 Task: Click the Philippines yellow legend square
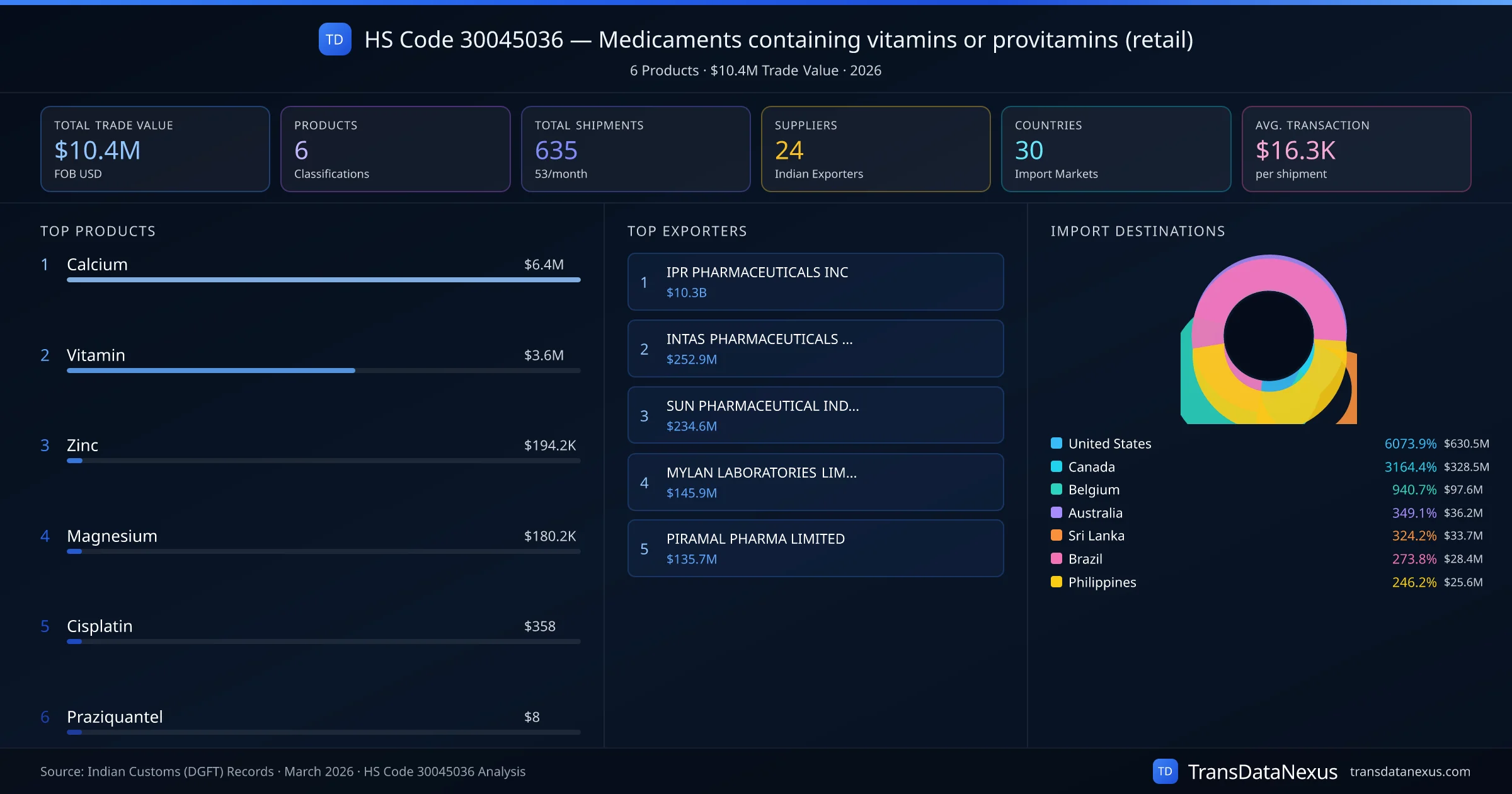click(x=1057, y=582)
